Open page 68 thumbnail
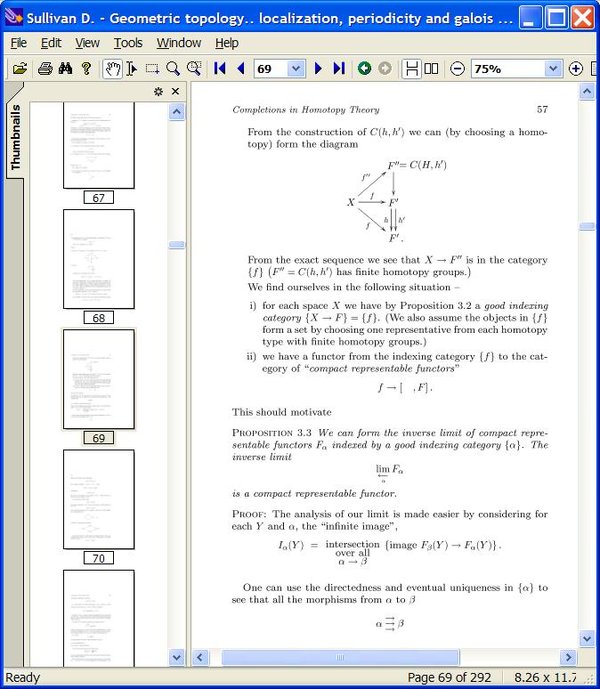Screen dimensions: 600x689 click(x=99, y=259)
